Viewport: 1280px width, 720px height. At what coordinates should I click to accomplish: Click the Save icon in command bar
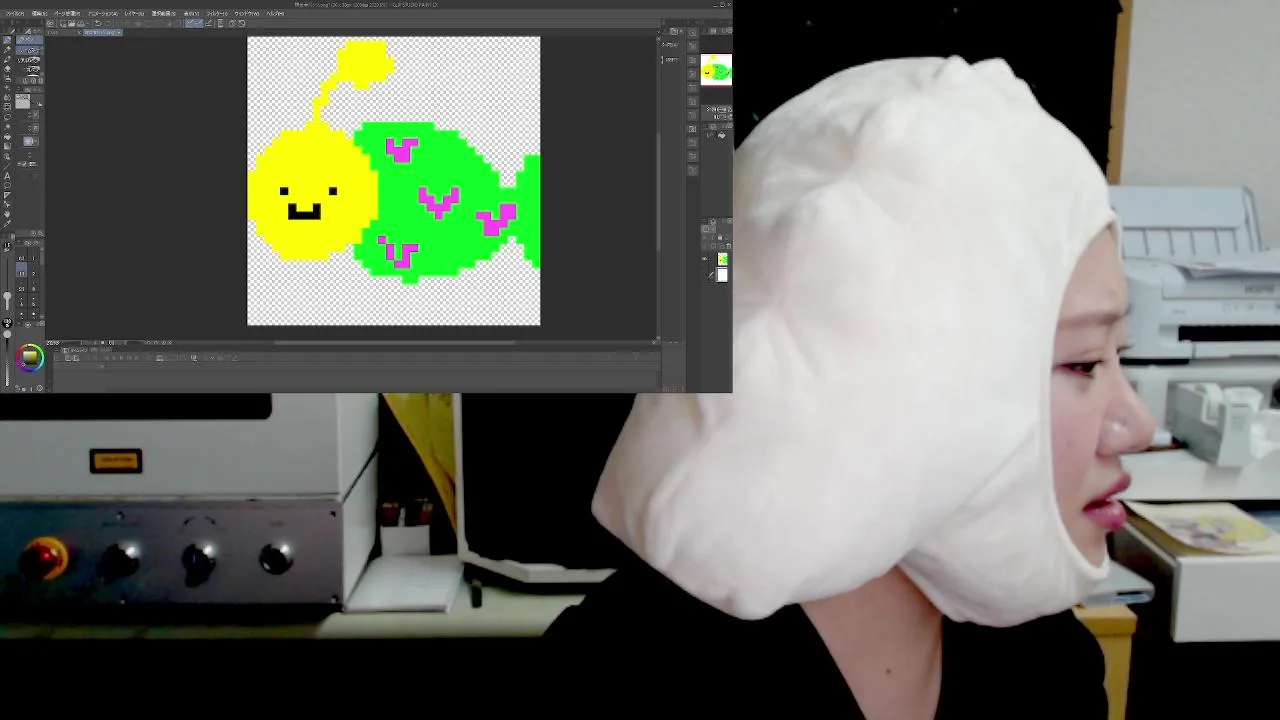pos(81,23)
